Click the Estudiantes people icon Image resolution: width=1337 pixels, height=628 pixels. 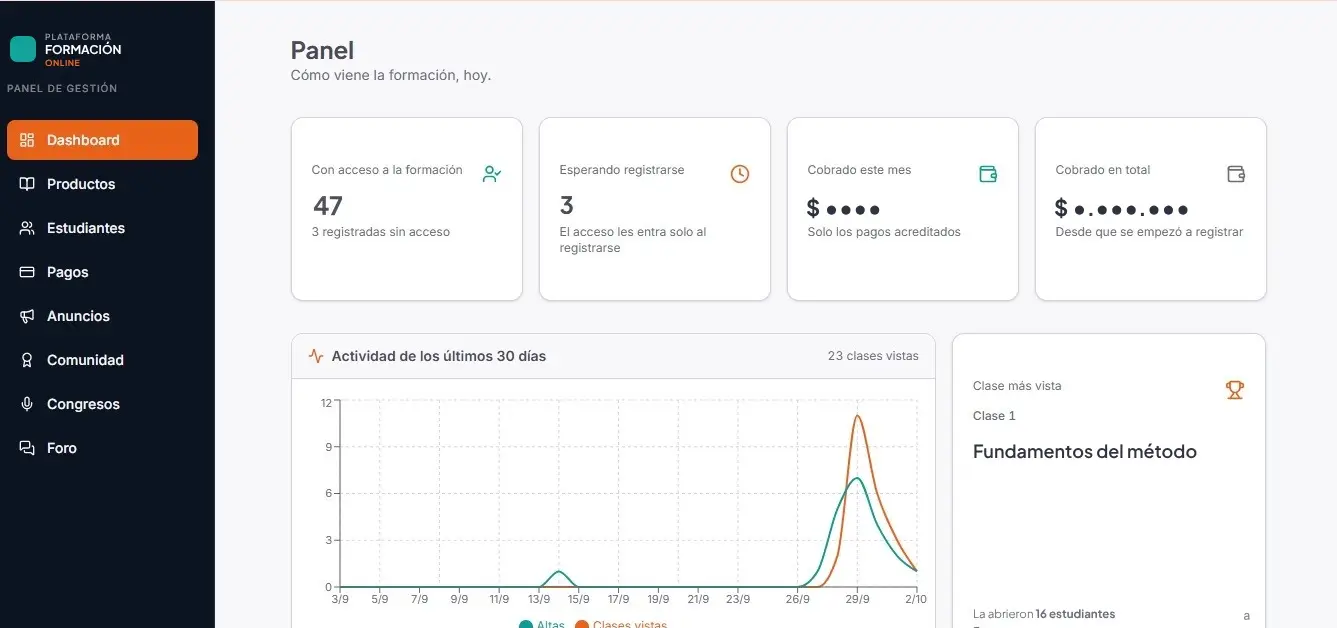click(x=27, y=228)
